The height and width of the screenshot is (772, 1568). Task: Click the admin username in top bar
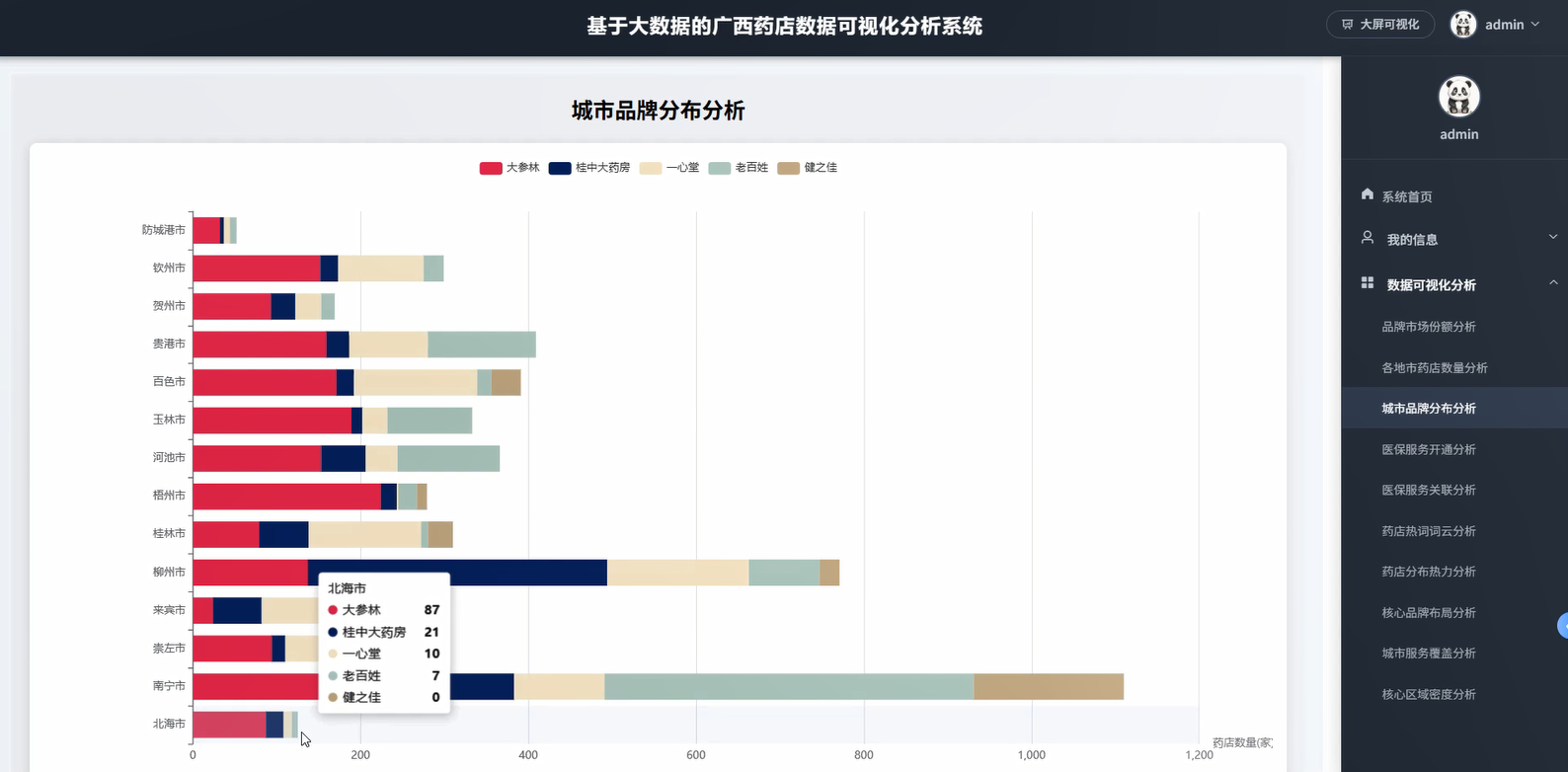point(1504,25)
